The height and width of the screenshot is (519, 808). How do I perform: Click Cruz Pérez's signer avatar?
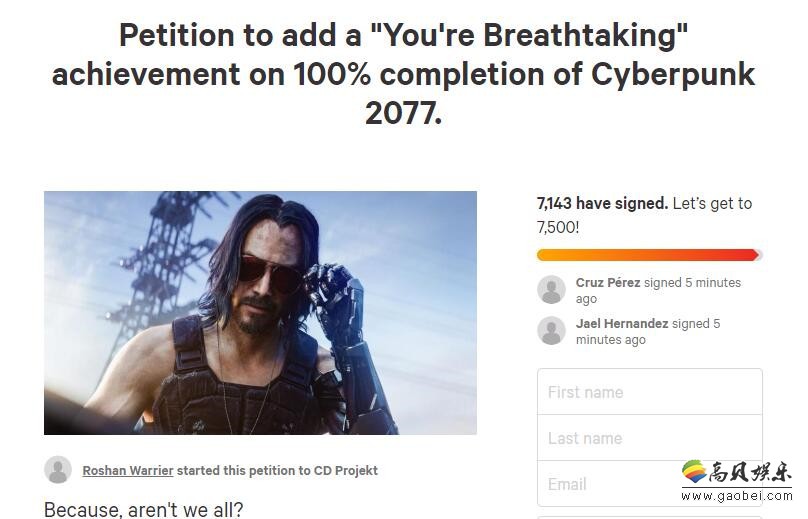551,290
